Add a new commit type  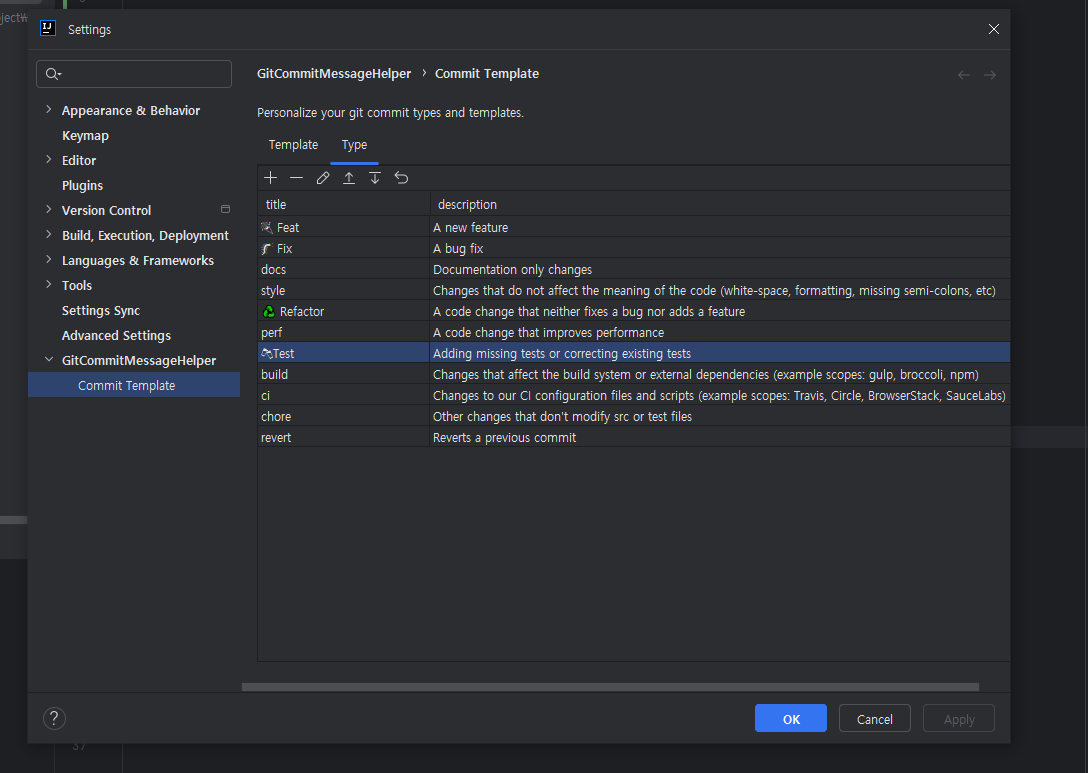point(271,178)
